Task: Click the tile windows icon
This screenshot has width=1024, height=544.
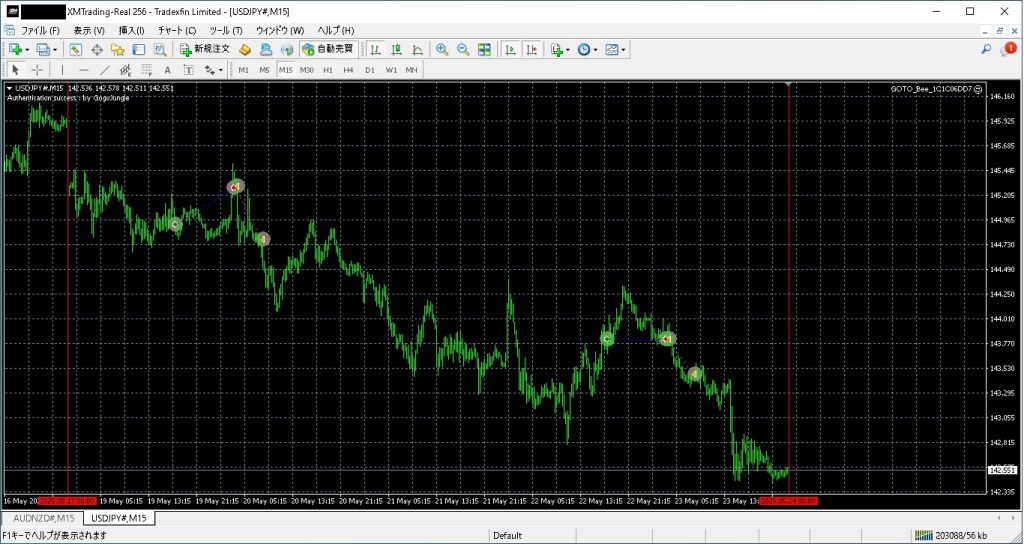Action: (x=484, y=49)
